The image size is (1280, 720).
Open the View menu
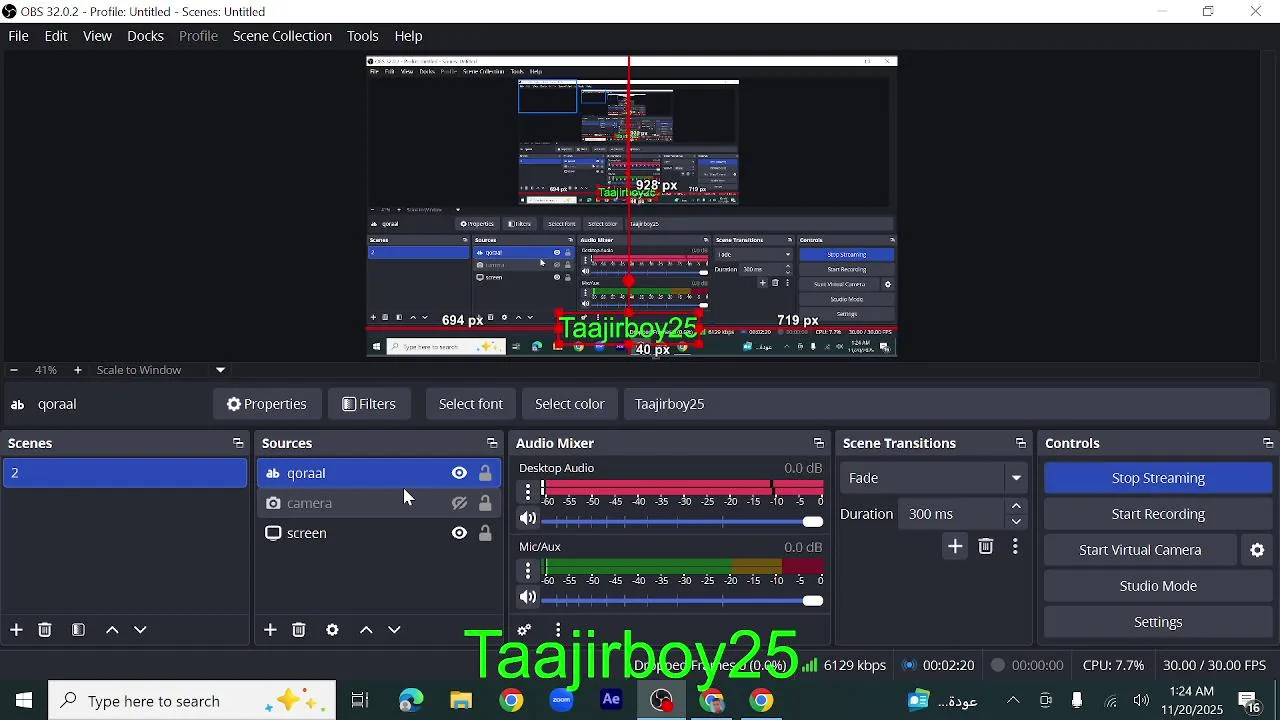[97, 36]
